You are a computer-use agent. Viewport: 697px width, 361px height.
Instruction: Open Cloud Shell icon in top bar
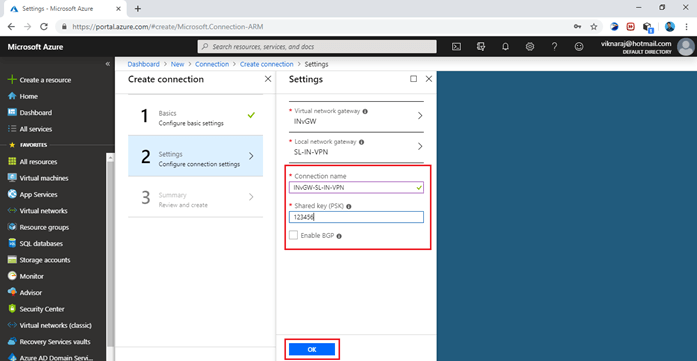click(x=457, y=47)
